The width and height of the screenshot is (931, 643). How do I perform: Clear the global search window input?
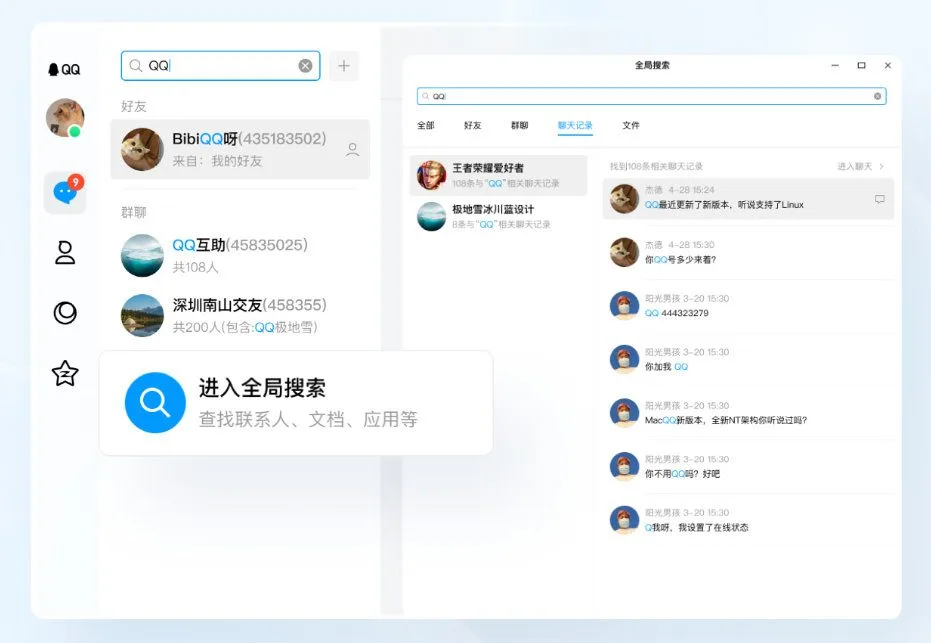pos(878,97)
